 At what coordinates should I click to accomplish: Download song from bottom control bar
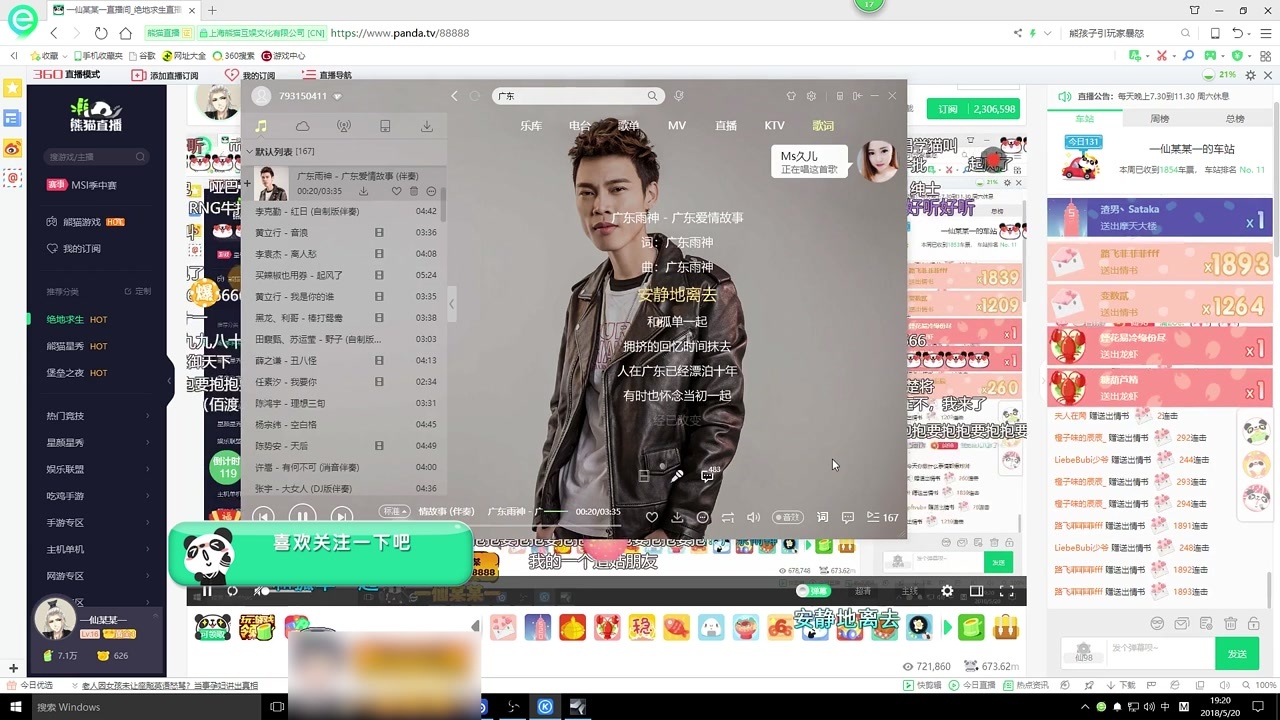pyautogui.click(x=677, y=517)
